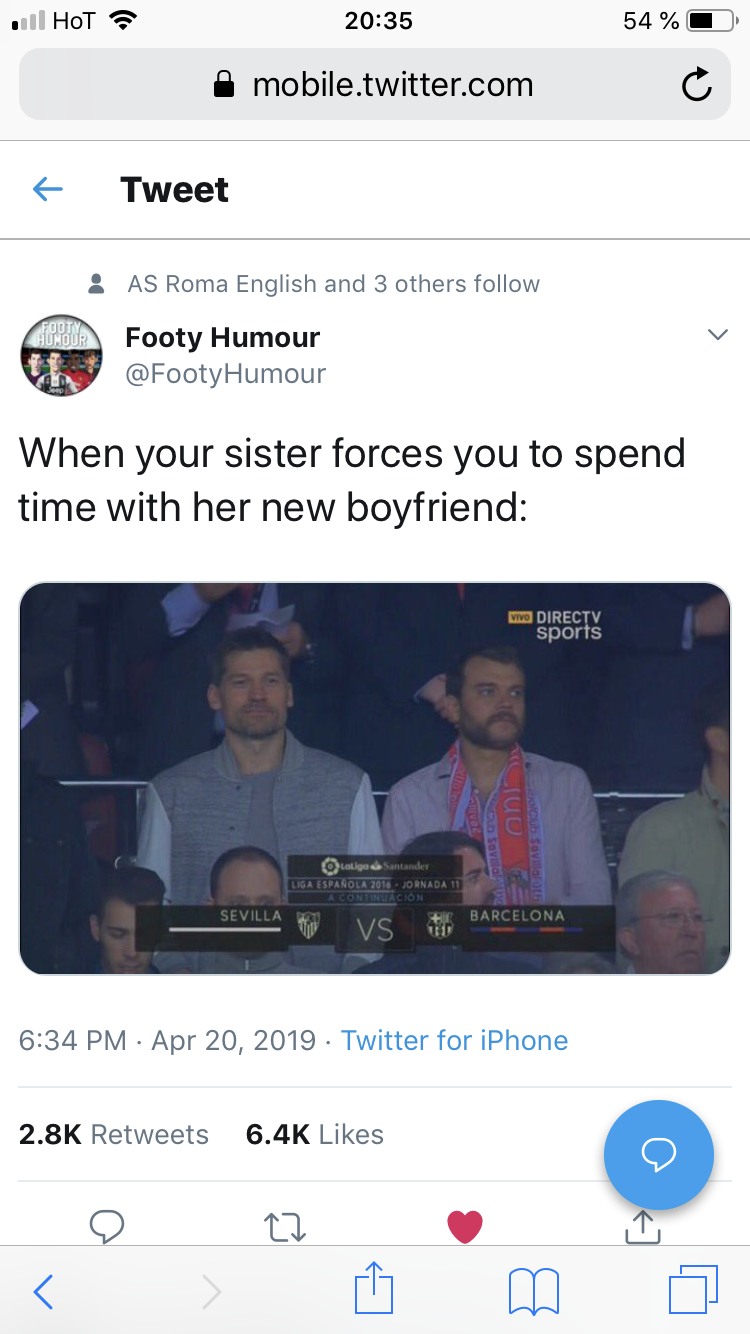This screenshot has width=750, height=1334.
Task: Open Safari bookmarks book icon
Action: coord(534,1292)
